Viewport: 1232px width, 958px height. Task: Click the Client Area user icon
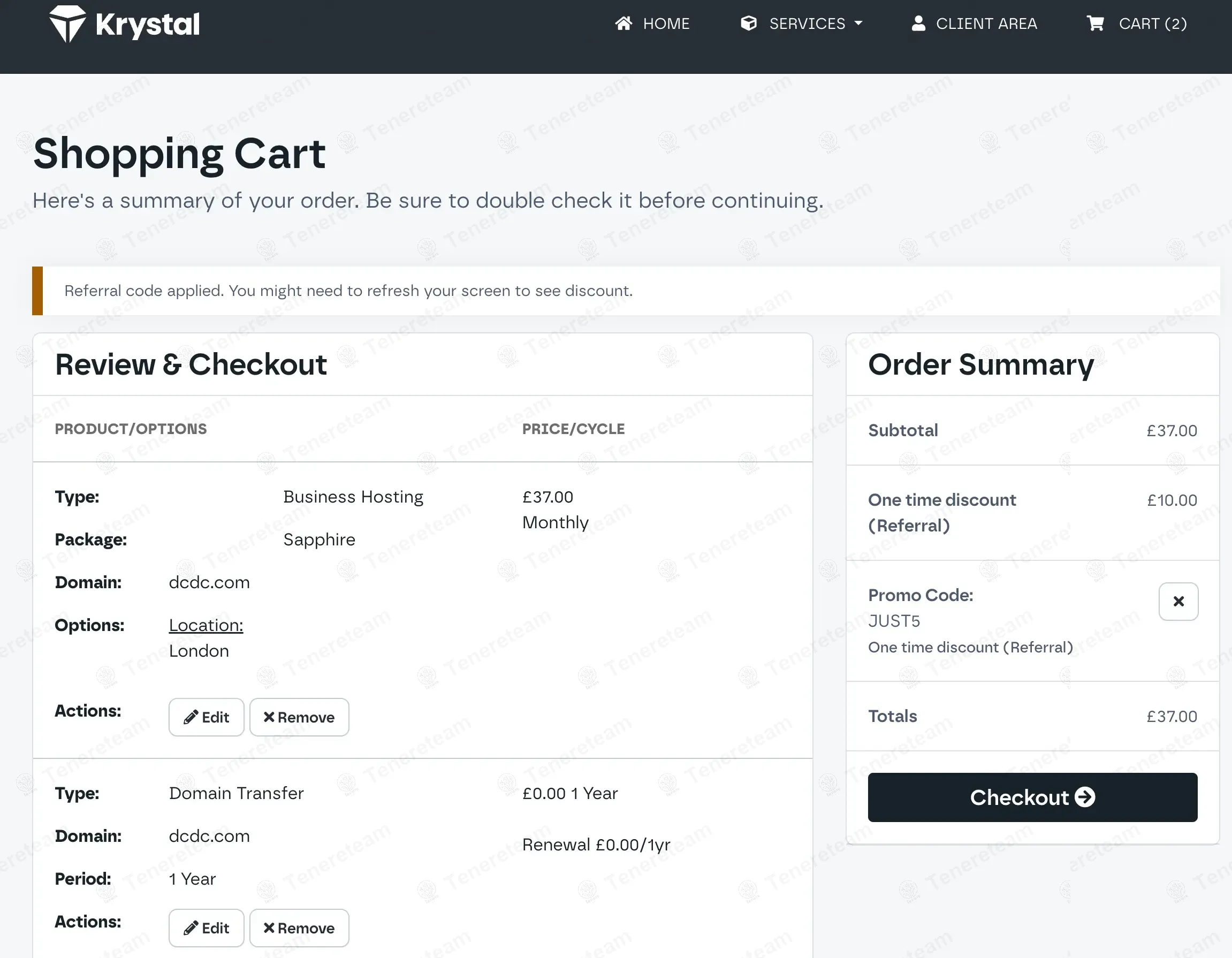[x=918, y=24]
